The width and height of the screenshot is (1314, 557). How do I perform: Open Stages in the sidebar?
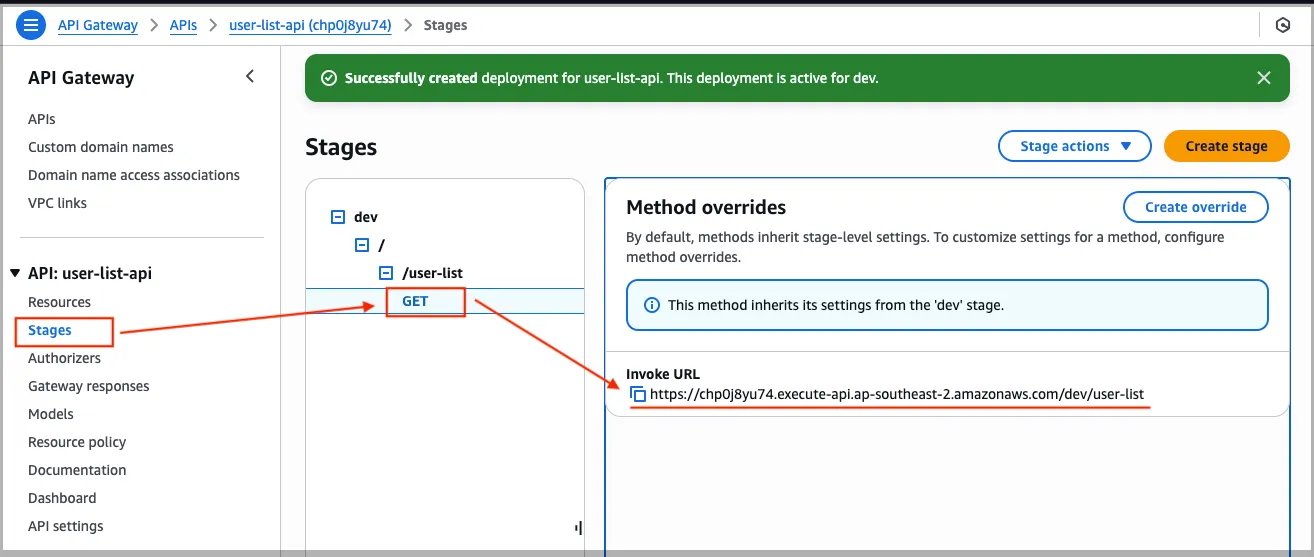(x=50, y=330)
